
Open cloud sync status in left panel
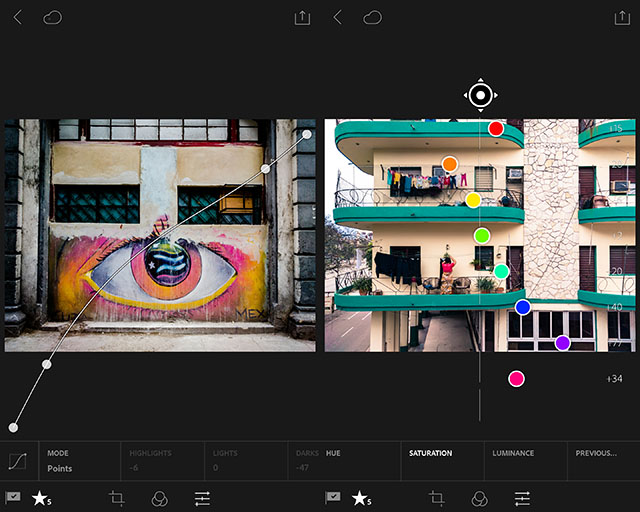point(53,18)
